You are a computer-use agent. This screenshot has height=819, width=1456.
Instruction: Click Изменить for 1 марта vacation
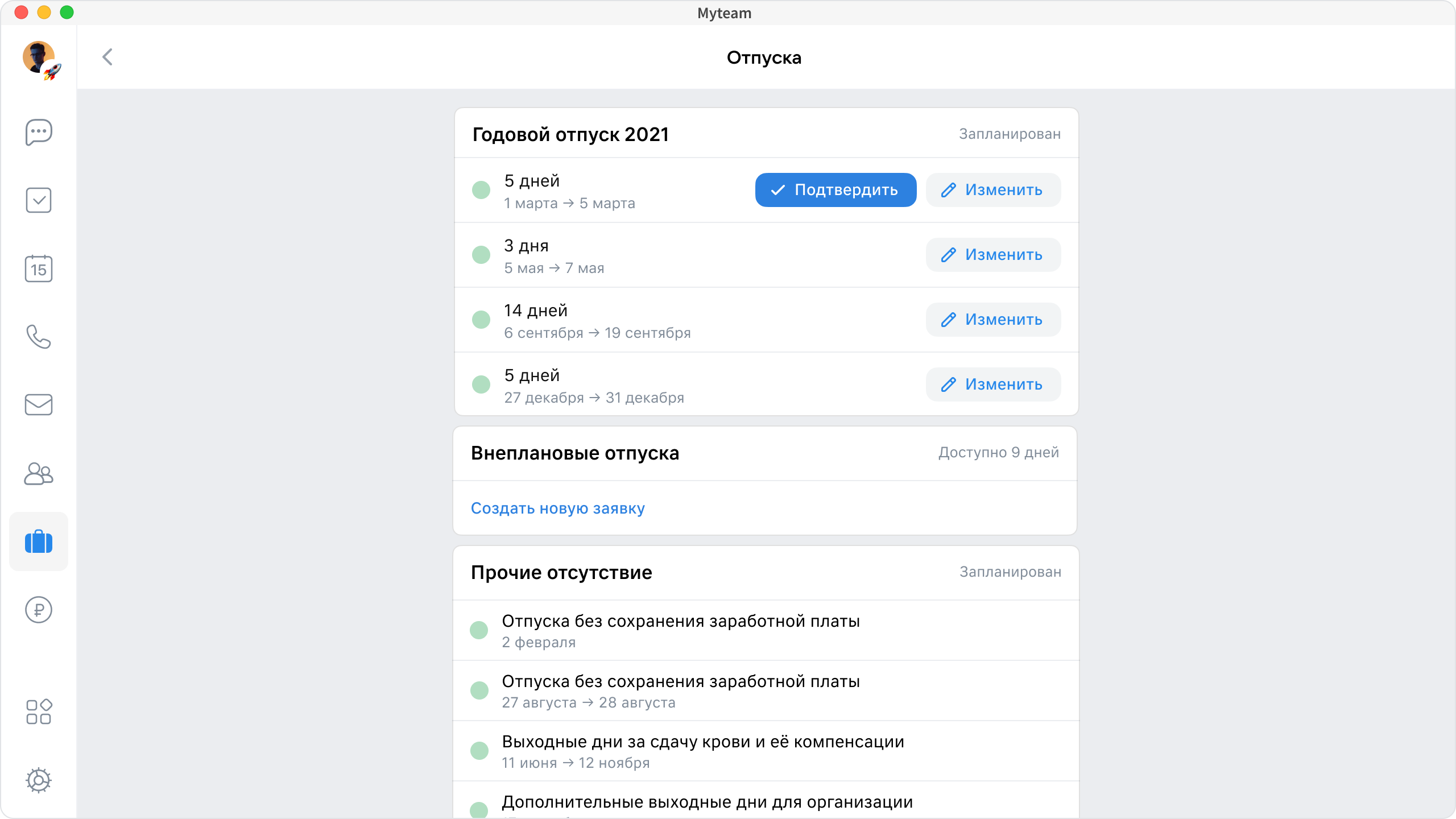993,190
